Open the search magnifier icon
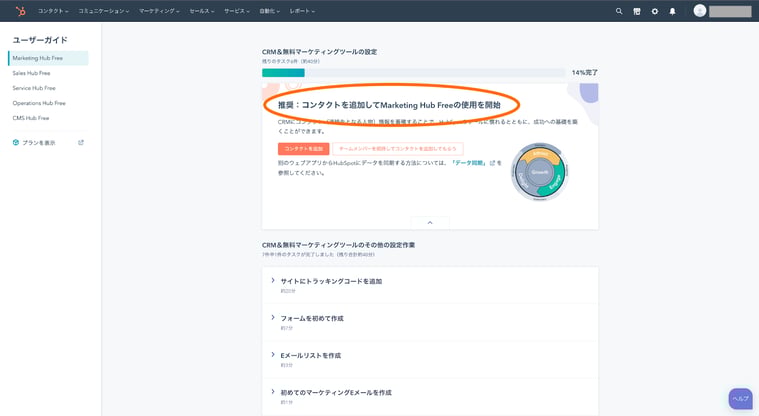This screenshot has height=416, width=759. point(619,11)
